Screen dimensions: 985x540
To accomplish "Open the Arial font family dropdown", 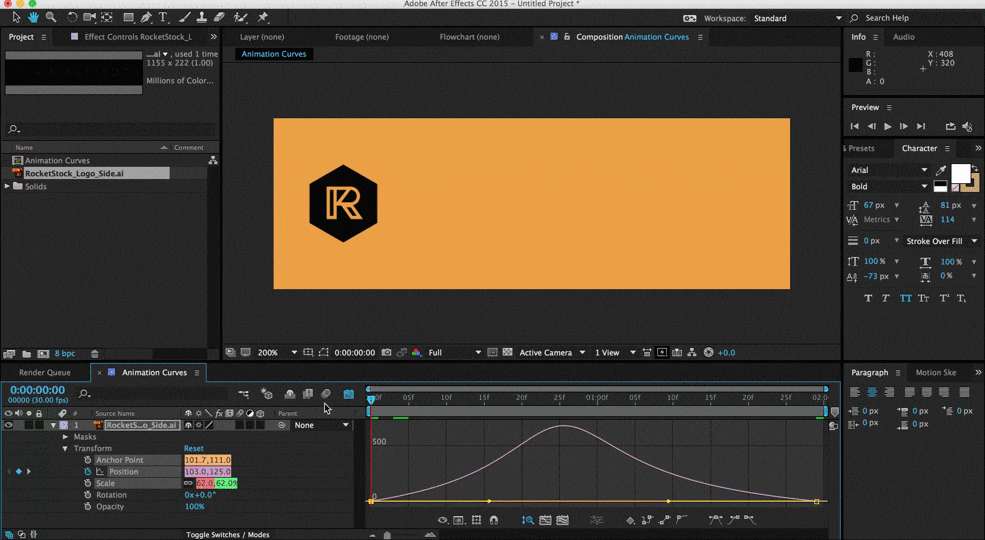I will [888, 170].
